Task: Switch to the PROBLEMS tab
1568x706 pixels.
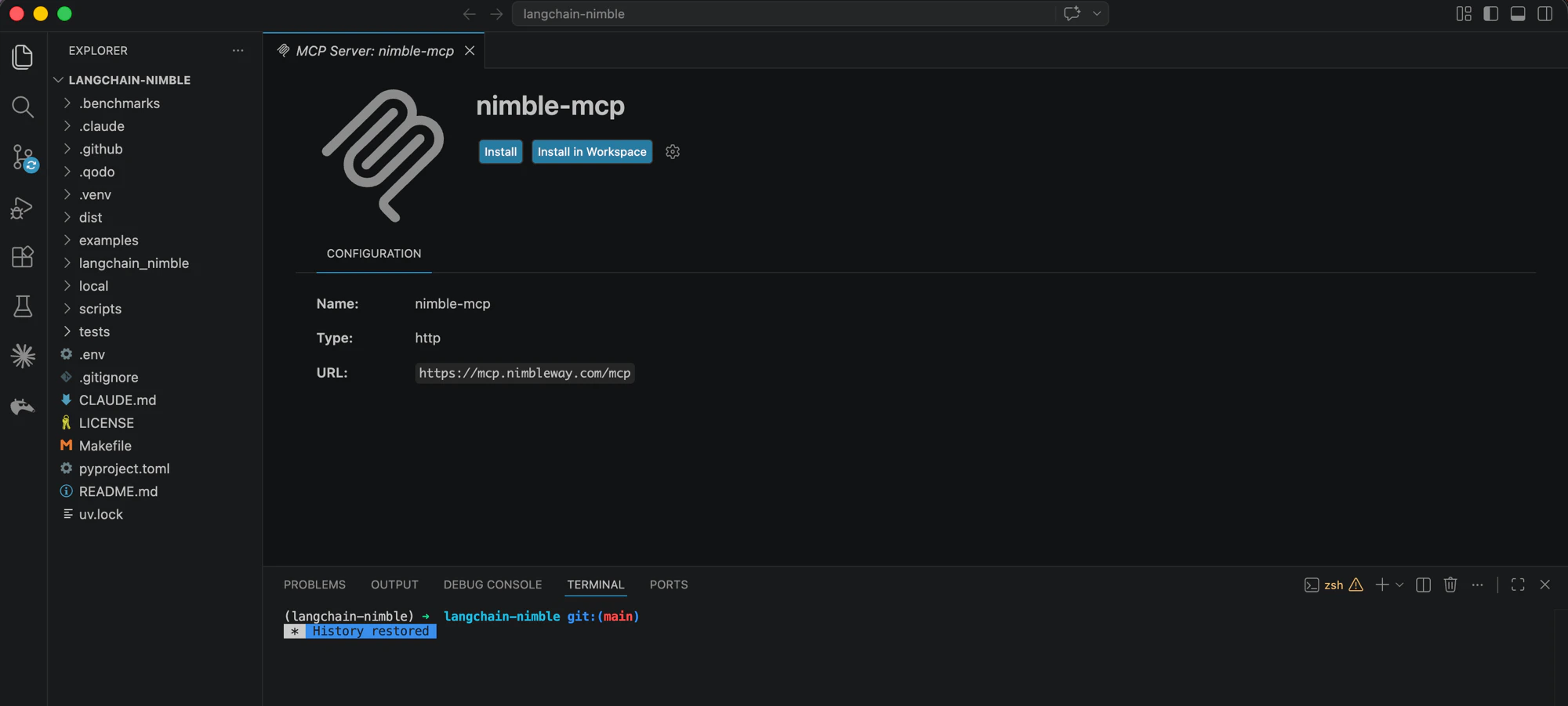Action: (314, 585)
